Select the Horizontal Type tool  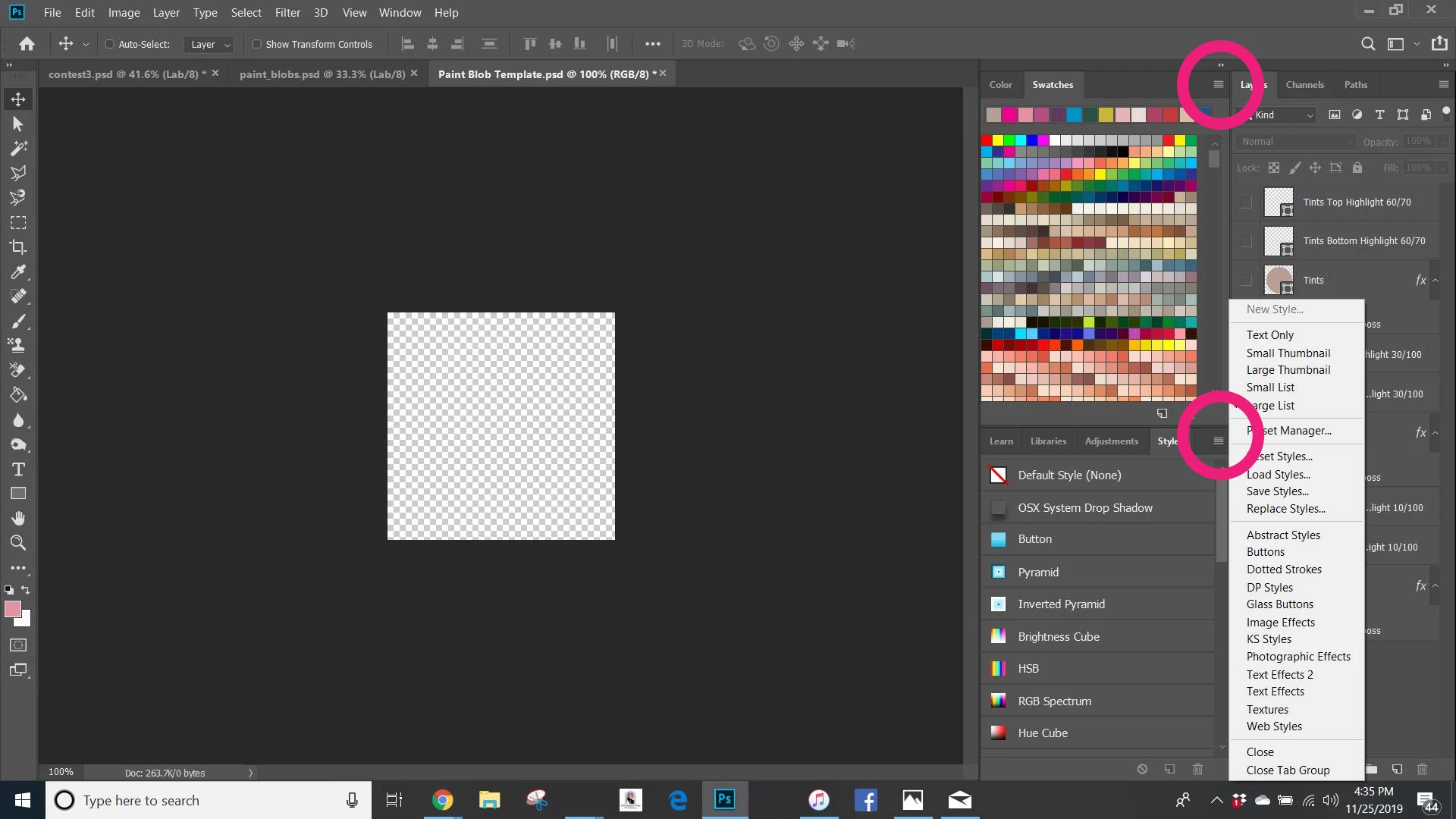[x=18, y=469]
